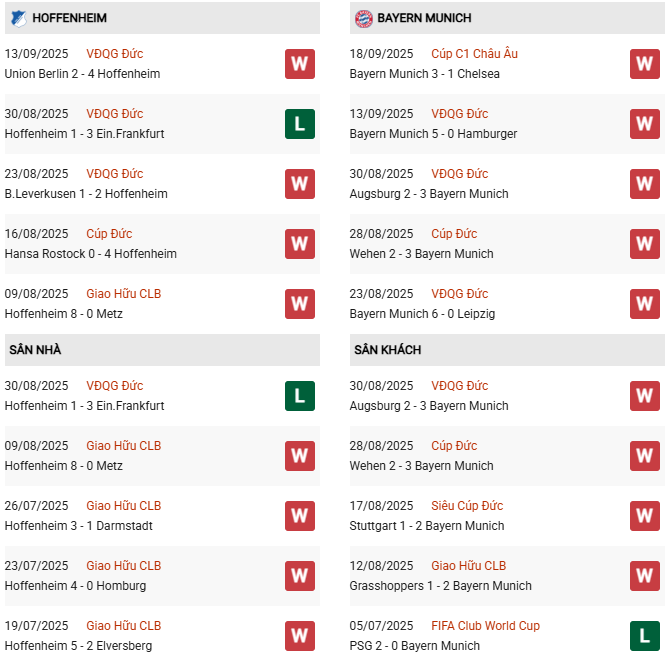The height and width of the screenshot is (662, 666).
Task: Click the W badge for Grasshoppers match
Action: [x=645, y=576]
